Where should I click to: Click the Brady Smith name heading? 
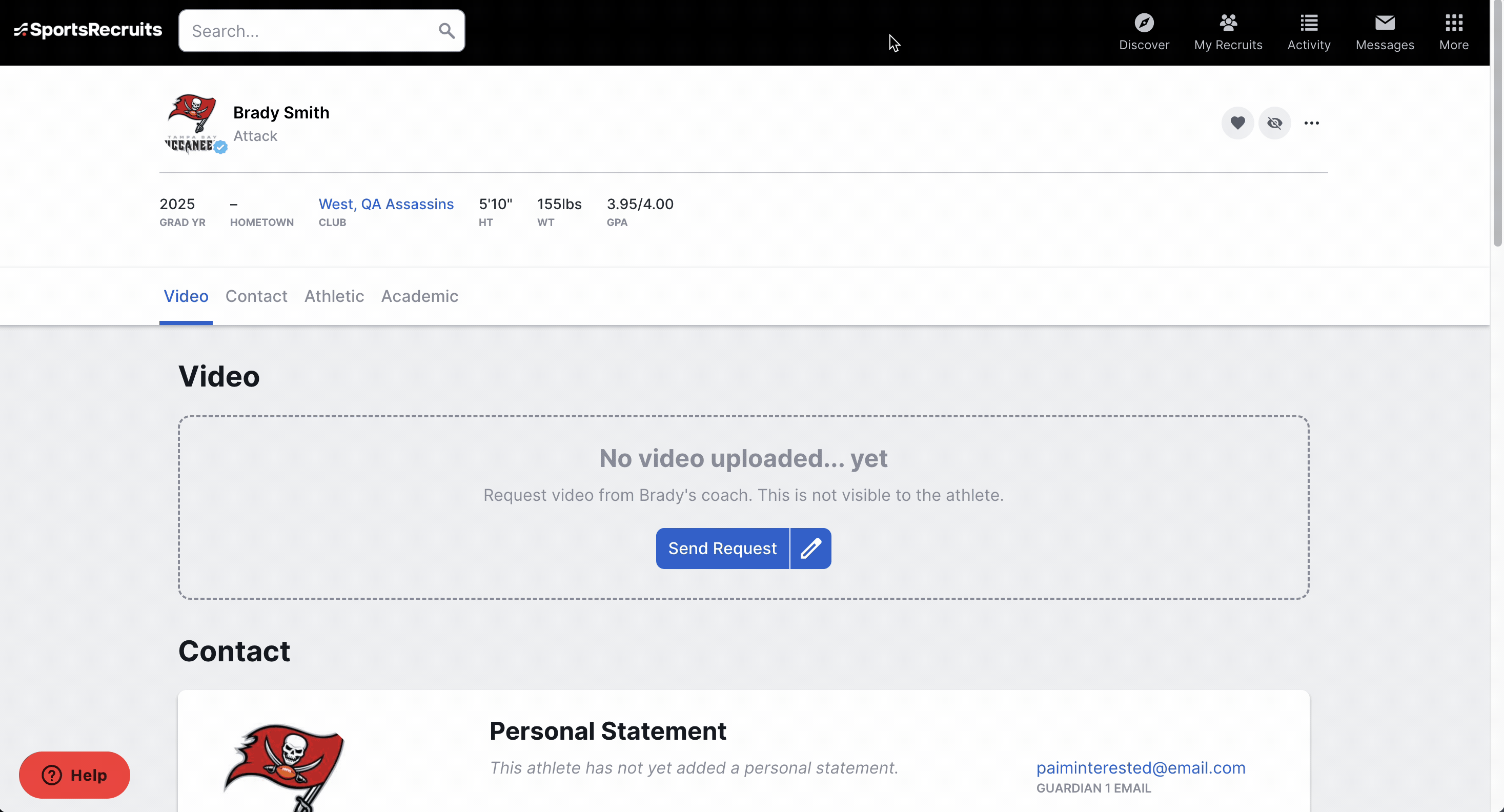click(x=281, y=112)
